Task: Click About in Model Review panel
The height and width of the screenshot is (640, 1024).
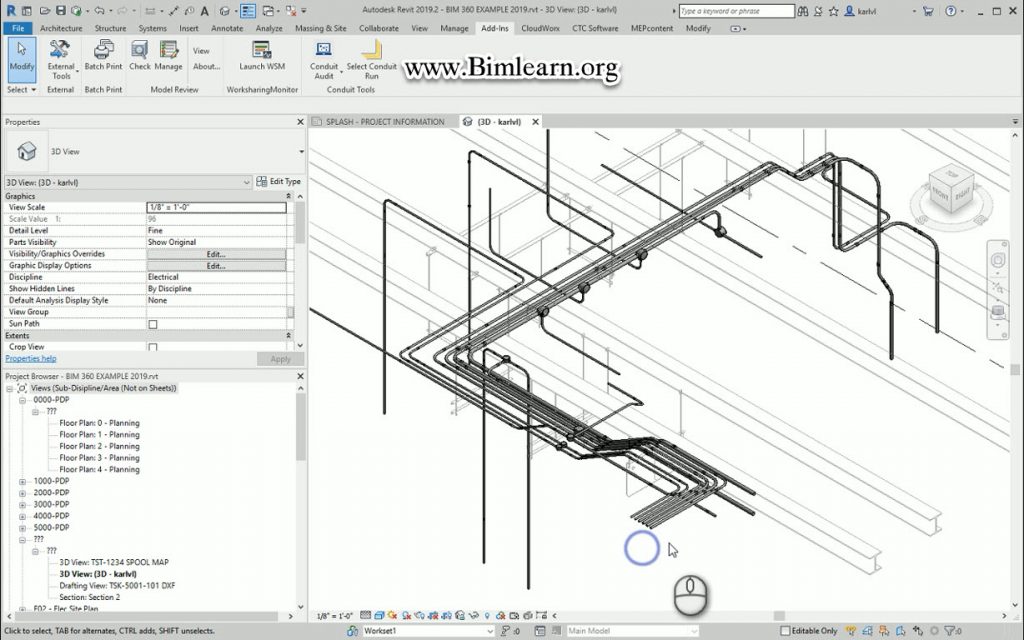Action: 206,66
